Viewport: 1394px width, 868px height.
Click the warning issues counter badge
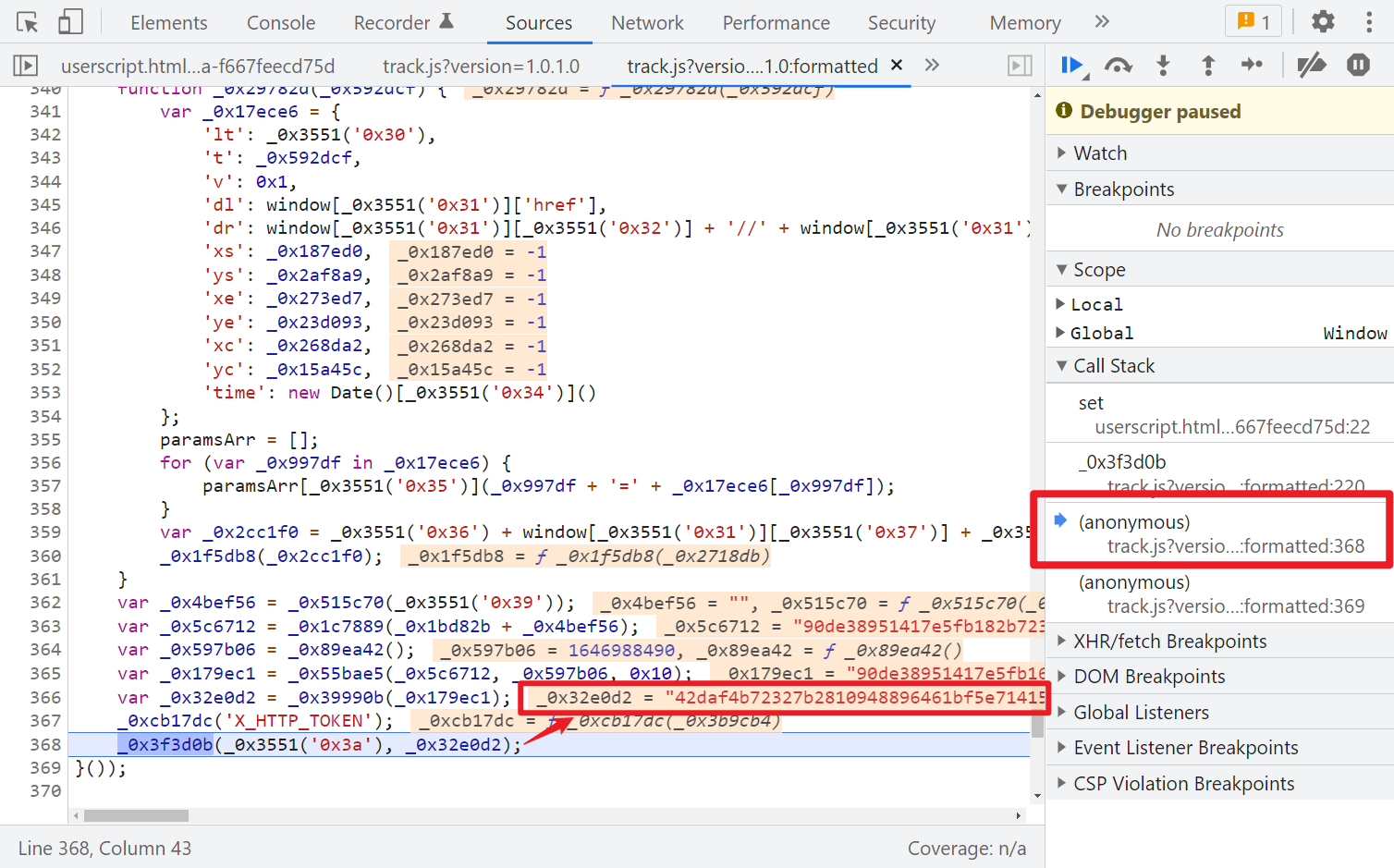click(x=1253, y=21)
